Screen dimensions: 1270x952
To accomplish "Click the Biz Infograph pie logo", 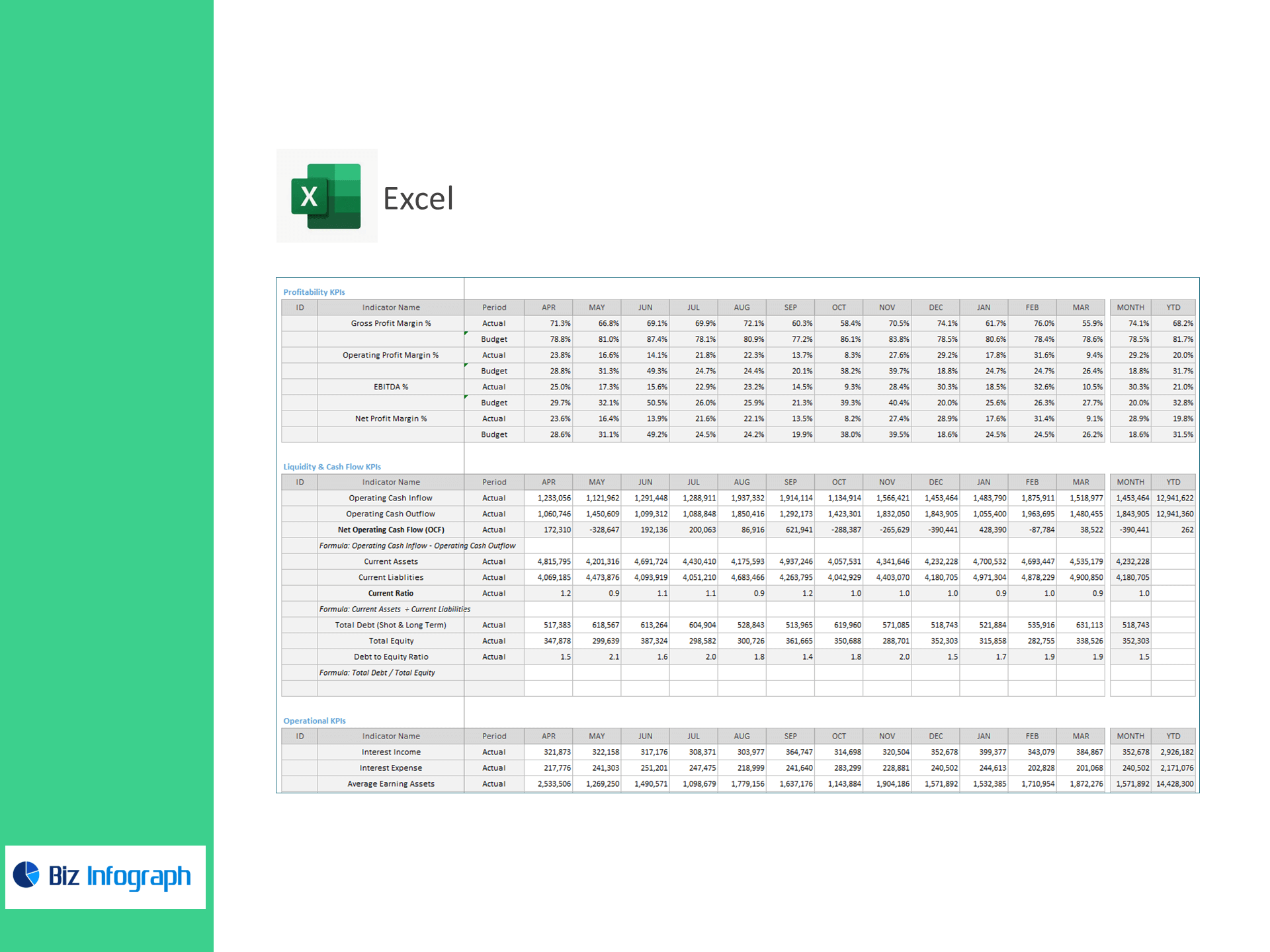I will tap(26, 875).
